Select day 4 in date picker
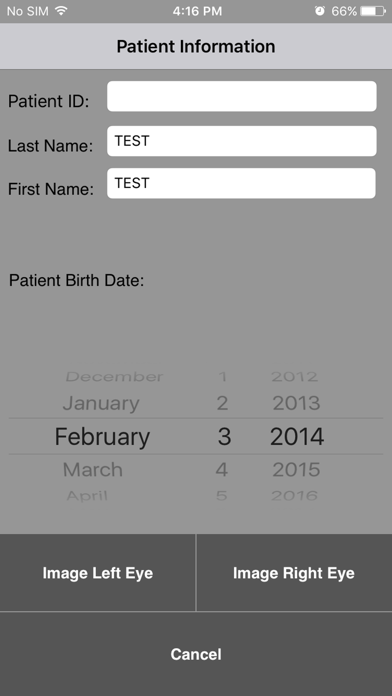This screenshot has width=392, height=696. click(222, 470)
